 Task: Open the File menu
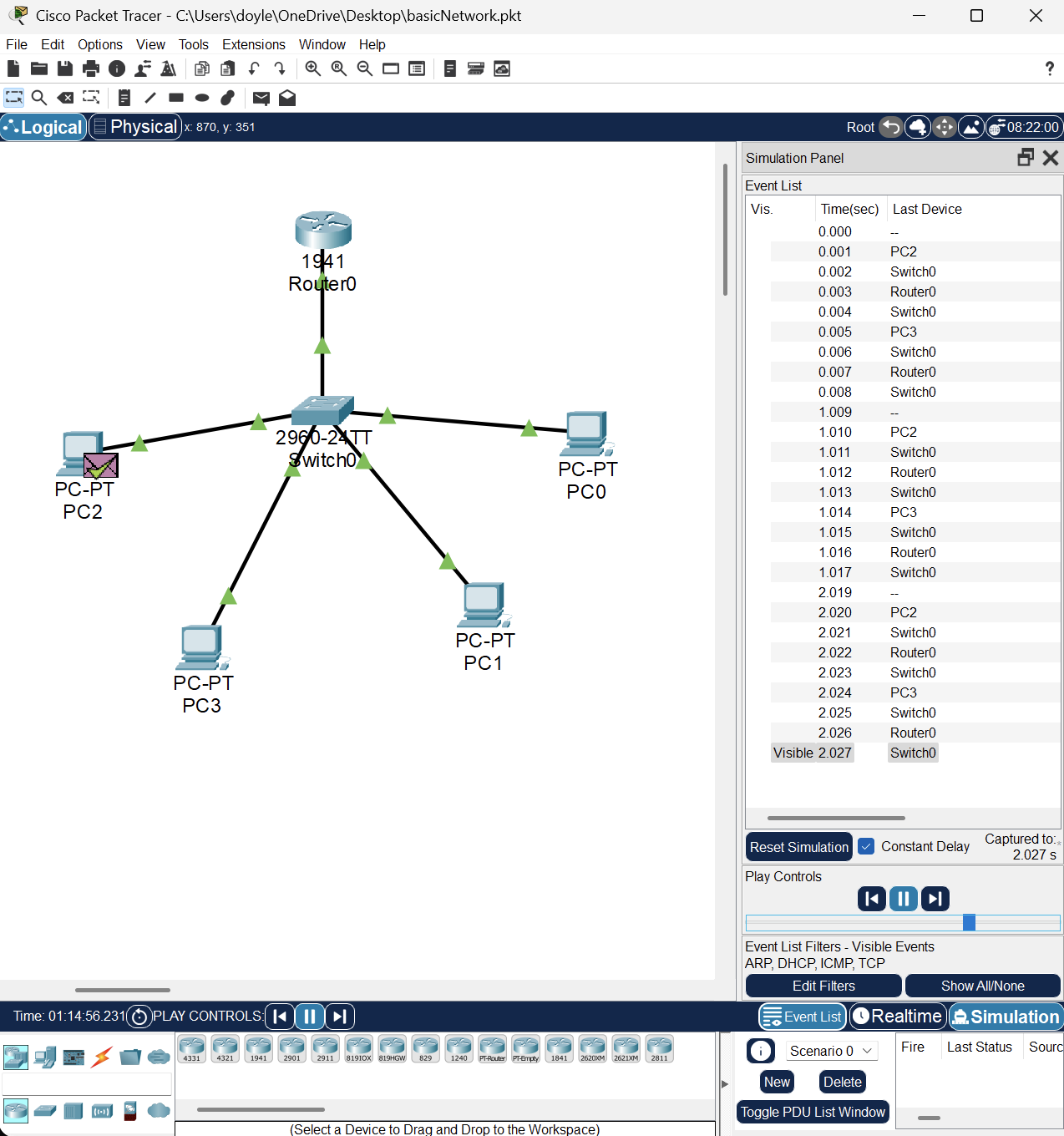click(17, 44)
